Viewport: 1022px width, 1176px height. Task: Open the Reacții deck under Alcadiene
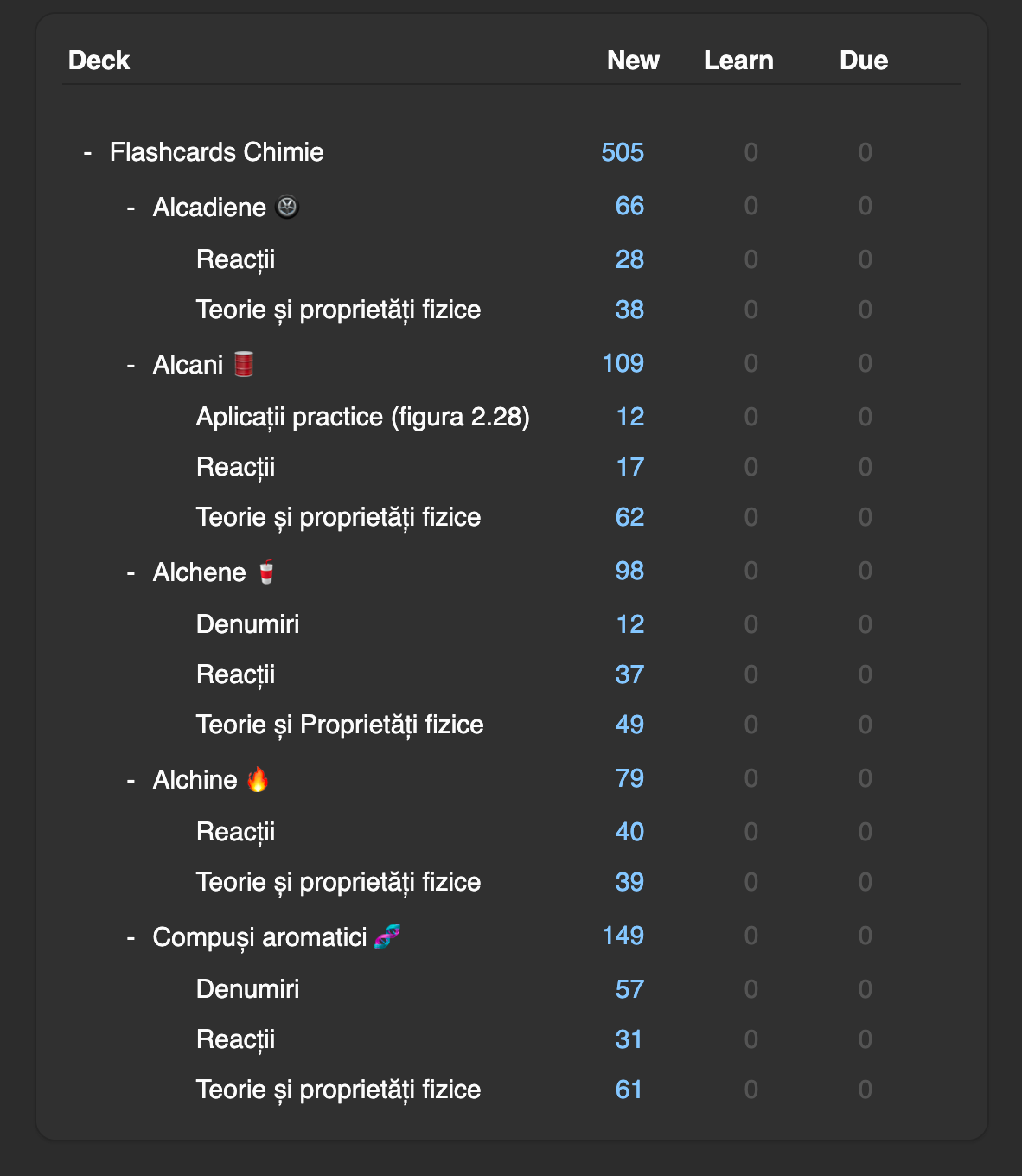click(x=235, y=259)
